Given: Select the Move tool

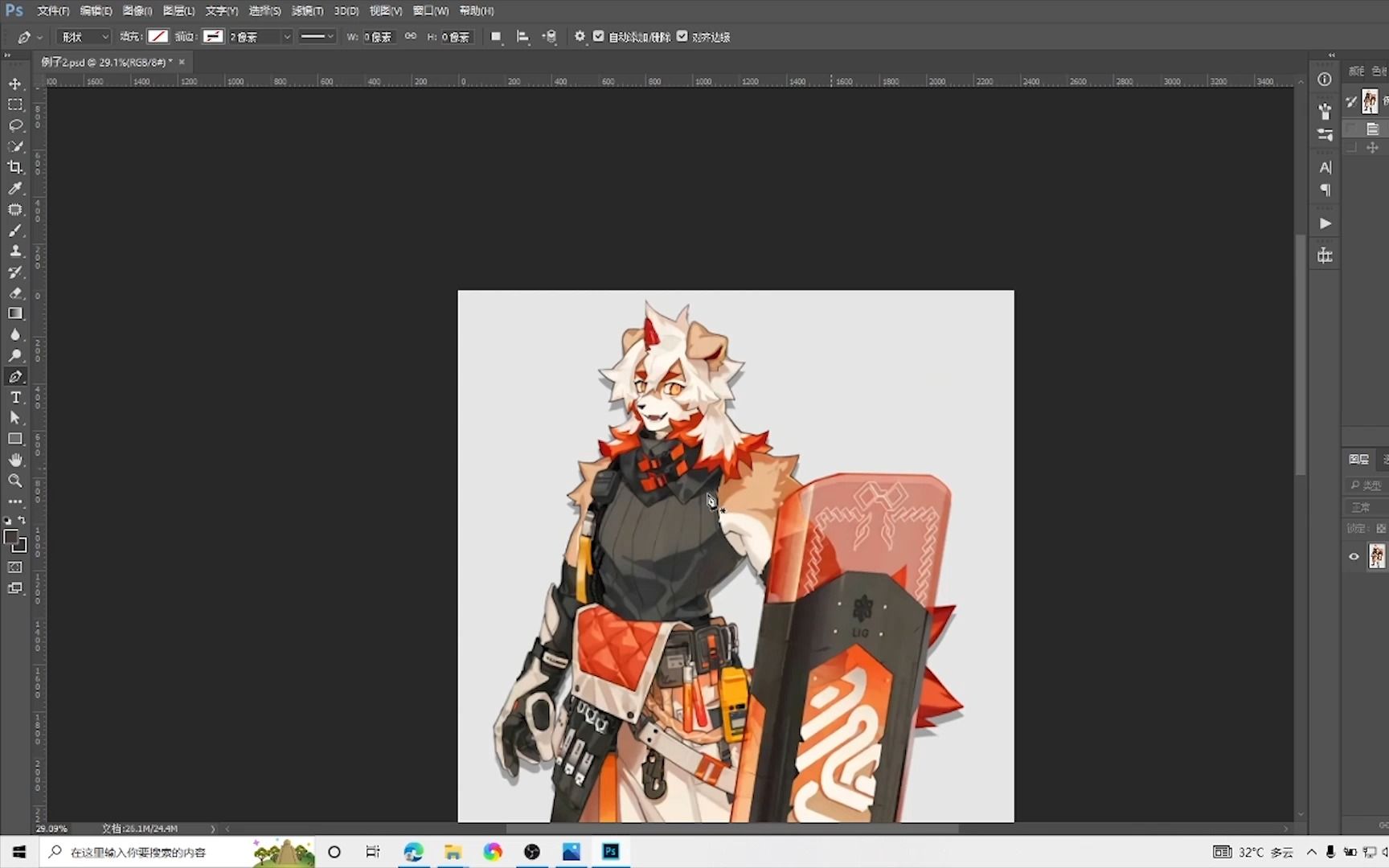Looking at the screenshot, I should 15,84.
